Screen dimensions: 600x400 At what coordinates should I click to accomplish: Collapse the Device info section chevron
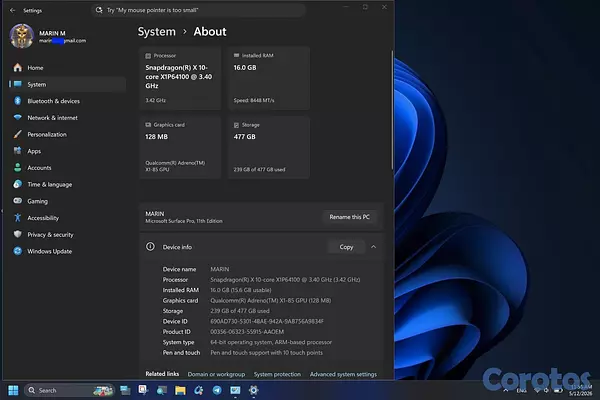coord(373,247)
